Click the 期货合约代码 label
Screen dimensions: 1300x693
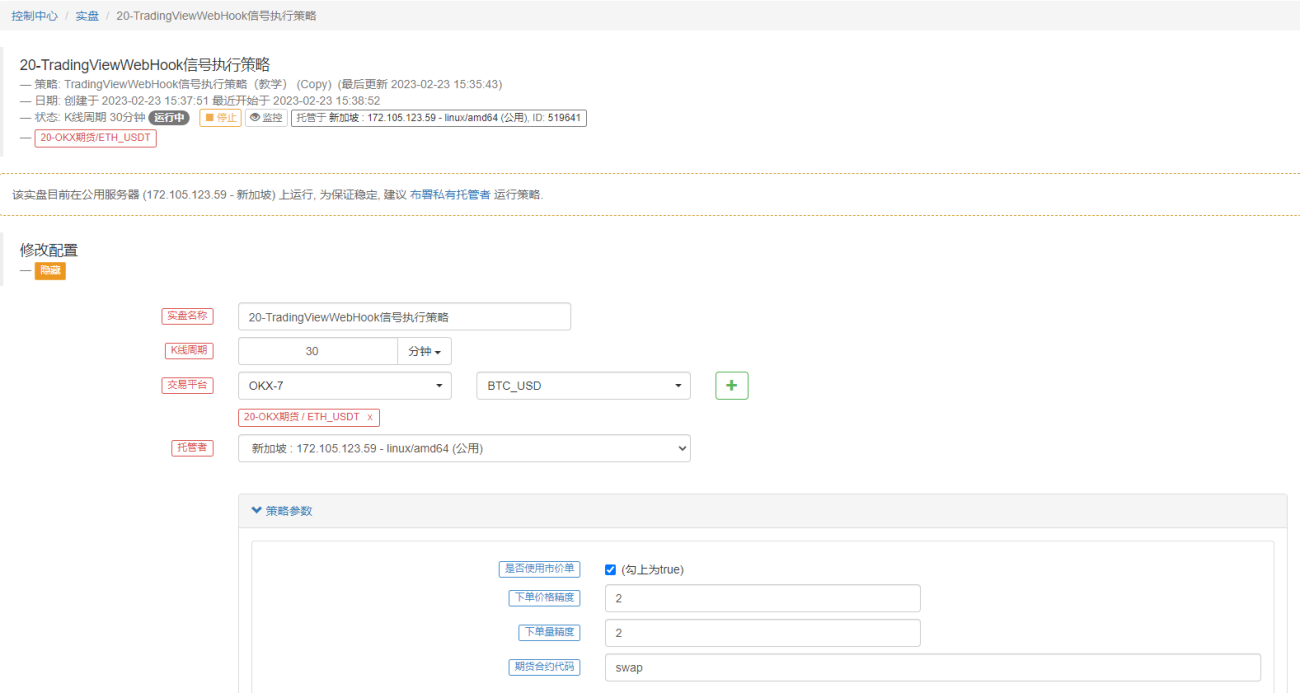tap(544, 667)
